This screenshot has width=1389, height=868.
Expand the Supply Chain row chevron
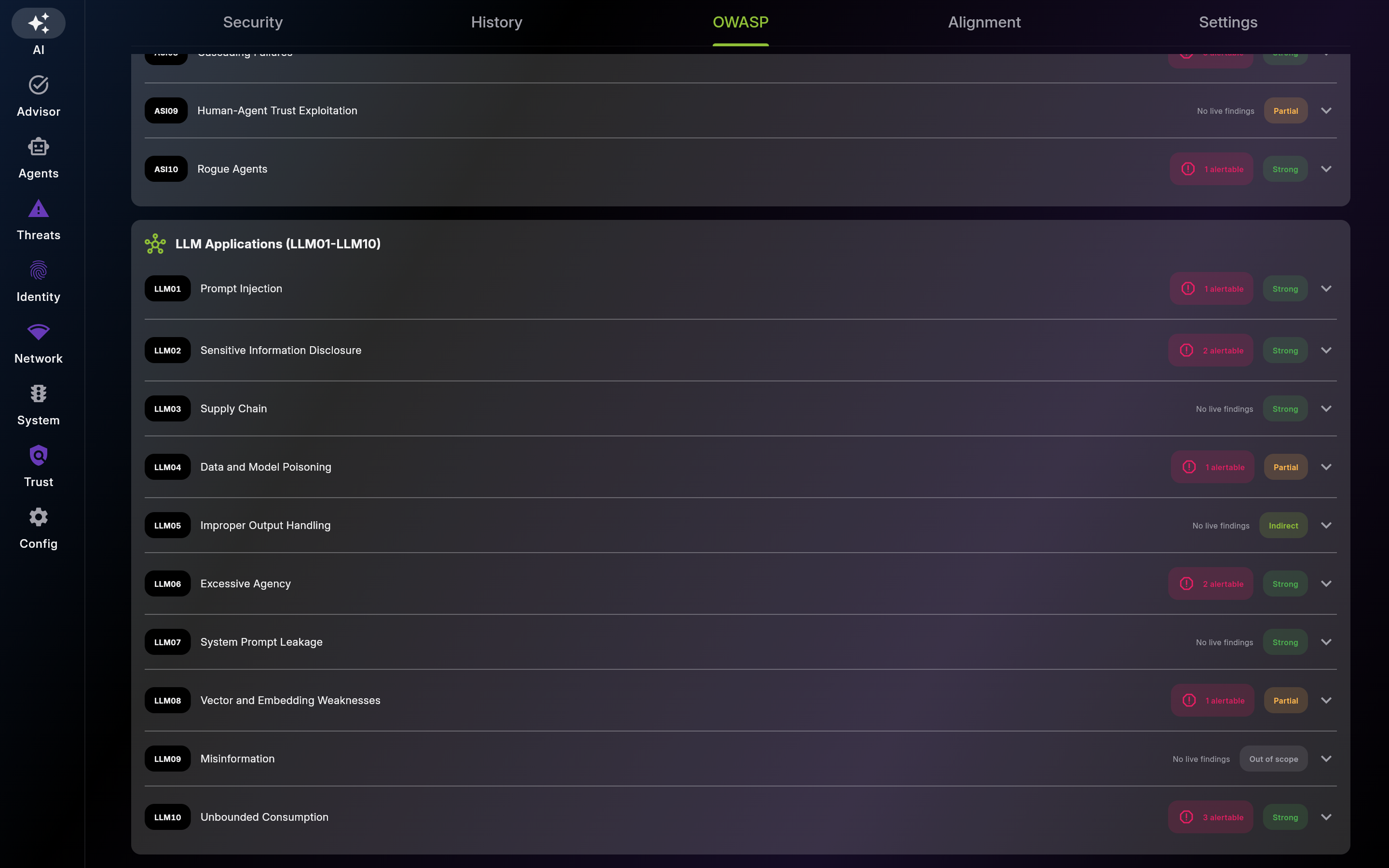click(1326, 409)
